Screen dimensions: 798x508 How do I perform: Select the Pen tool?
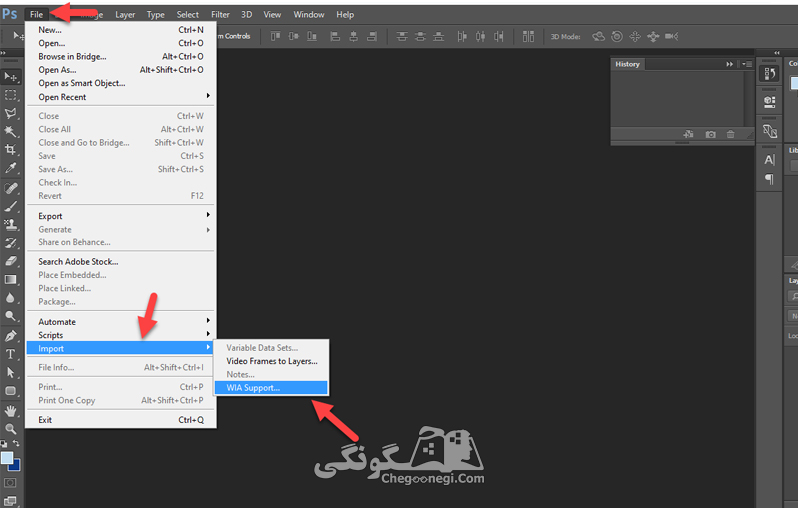(x=10, y=336)
